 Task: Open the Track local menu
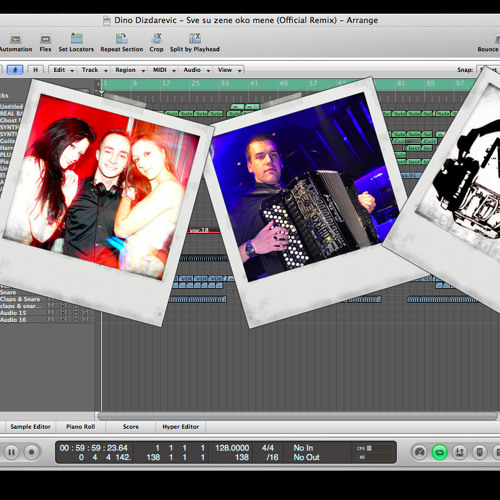94,70
